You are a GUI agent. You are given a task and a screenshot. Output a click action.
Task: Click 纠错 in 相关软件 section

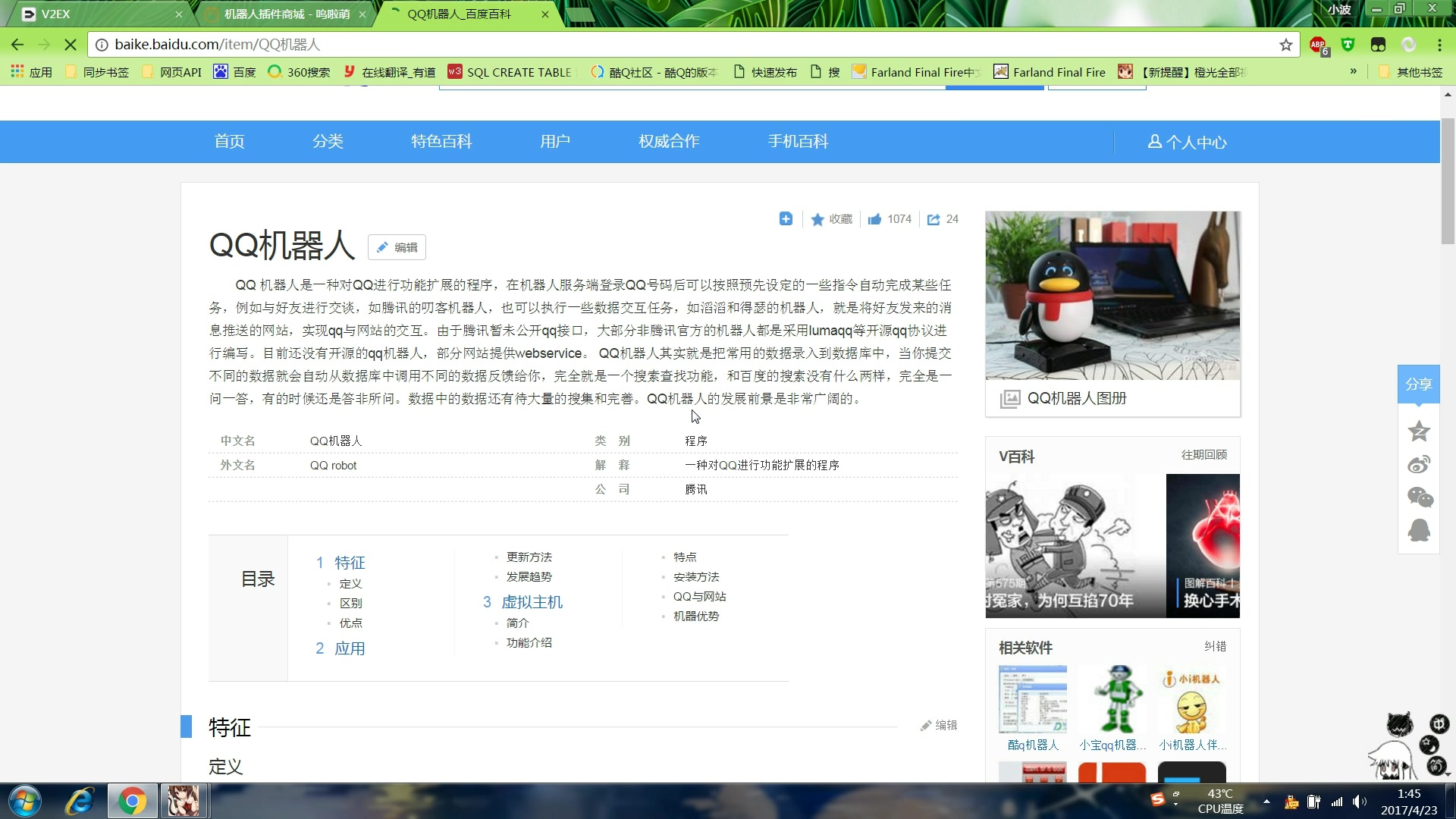(1215, 646)
